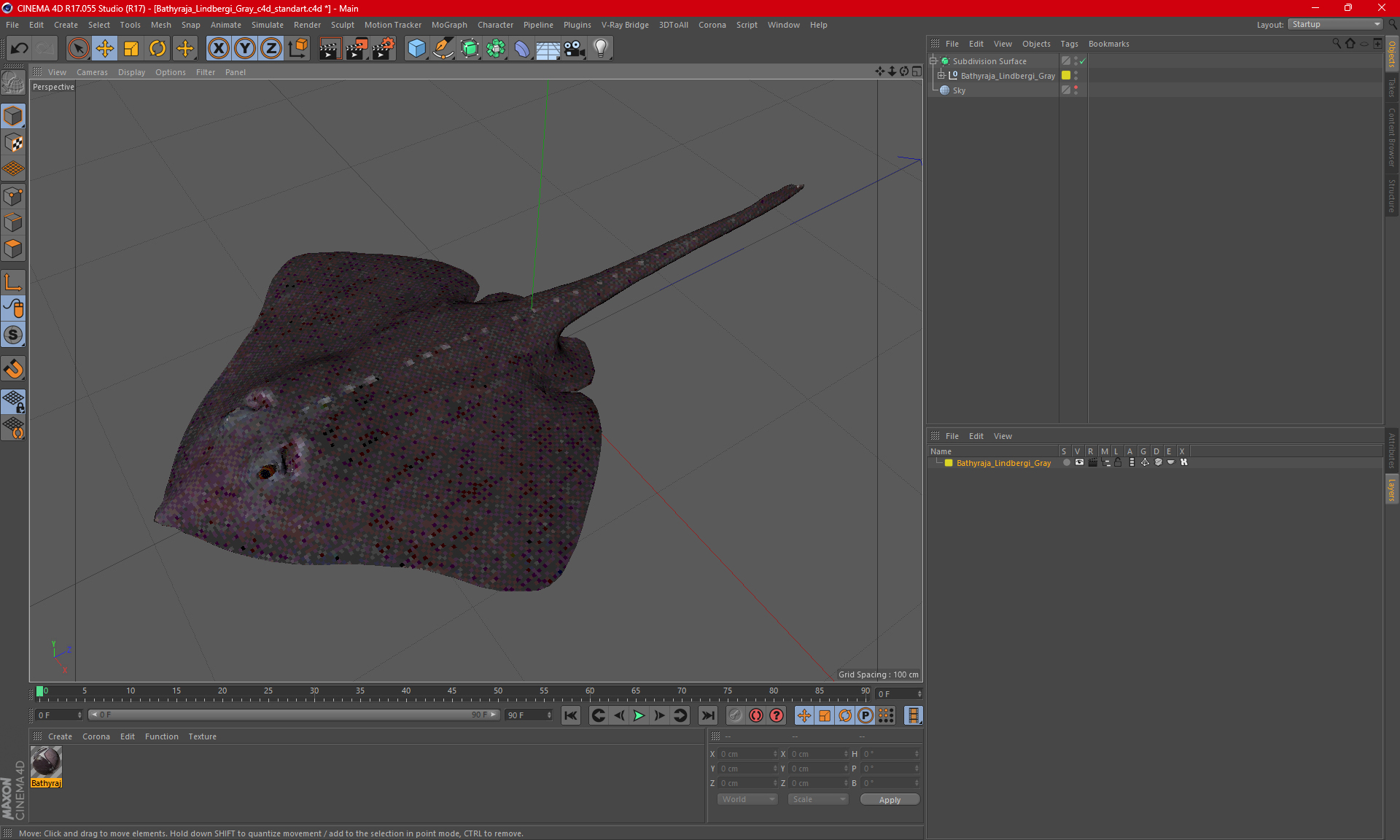1400x840 pixels.
Task: Open the Layers side tab
Action: coord(1392,490)
